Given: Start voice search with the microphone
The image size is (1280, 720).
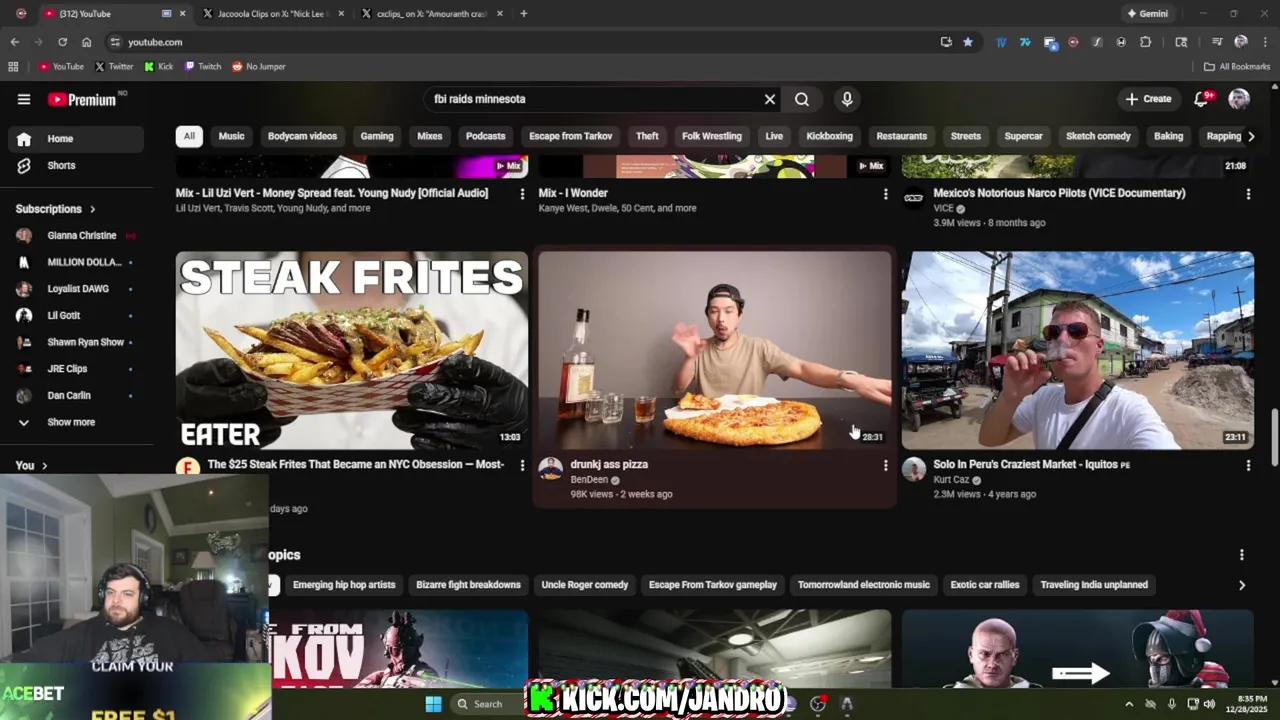Looking at the screenshot, I should coord(847,99).
